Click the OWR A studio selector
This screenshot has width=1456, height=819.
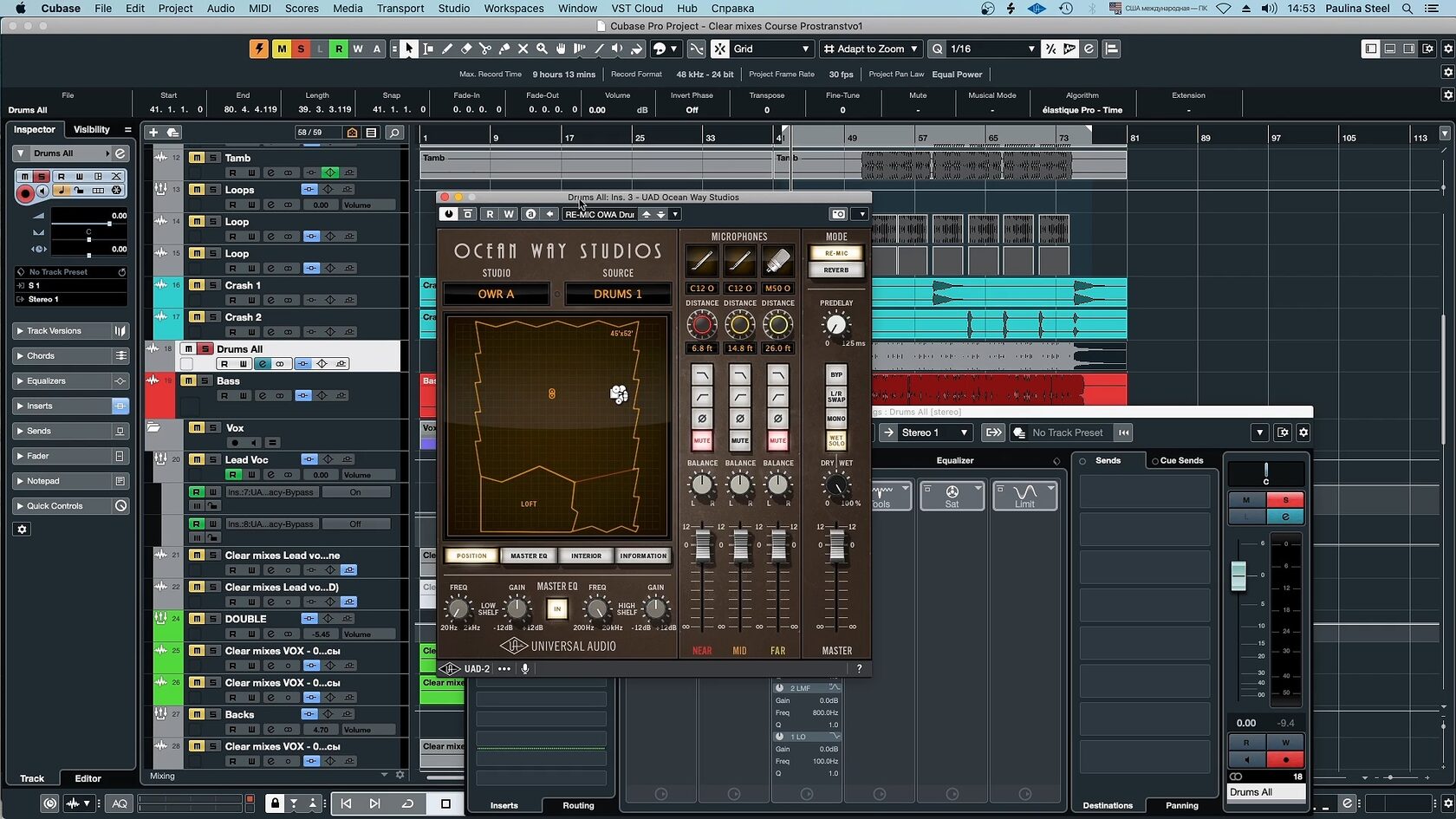pos(496,294)
